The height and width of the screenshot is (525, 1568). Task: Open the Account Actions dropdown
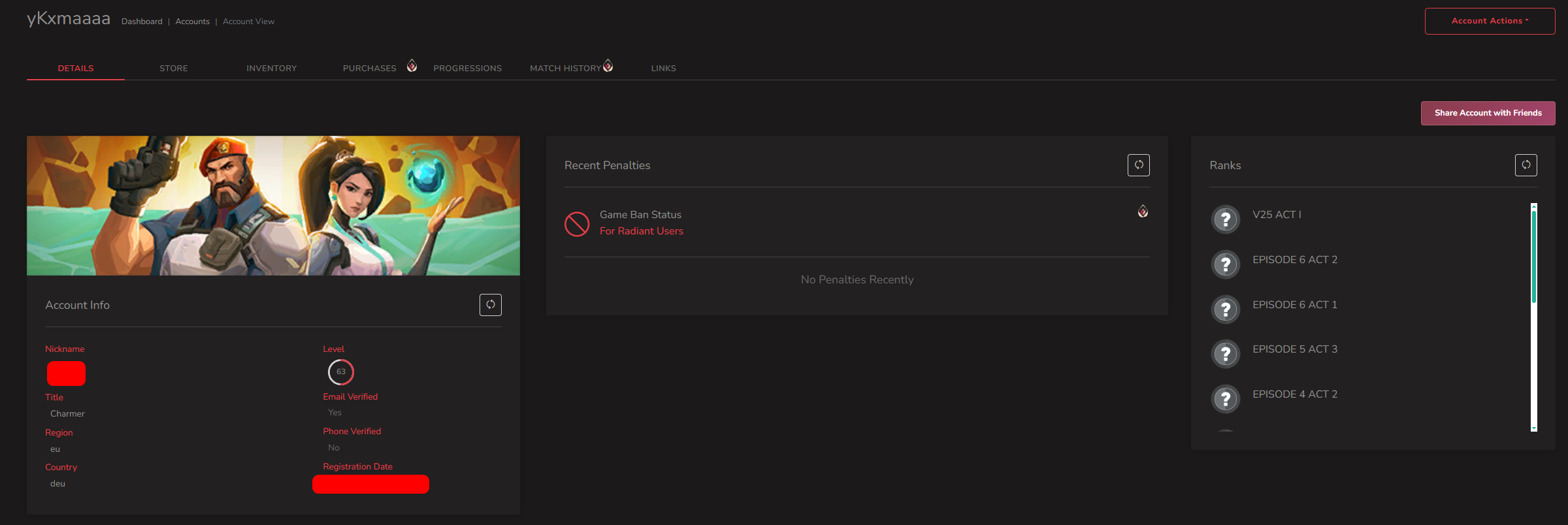(x=1490, y=21)
